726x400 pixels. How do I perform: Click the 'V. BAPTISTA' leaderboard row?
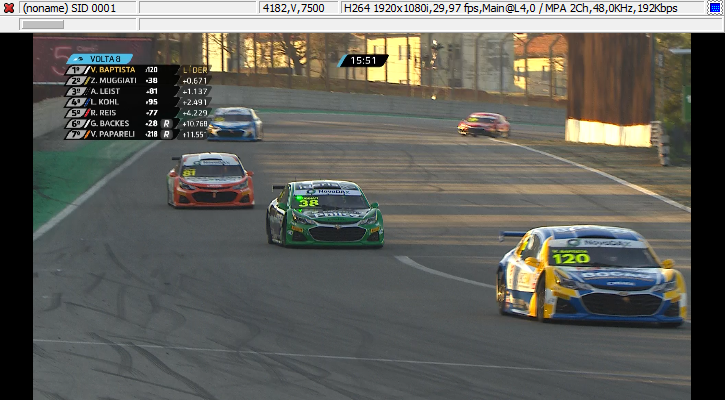click(138, 70)
